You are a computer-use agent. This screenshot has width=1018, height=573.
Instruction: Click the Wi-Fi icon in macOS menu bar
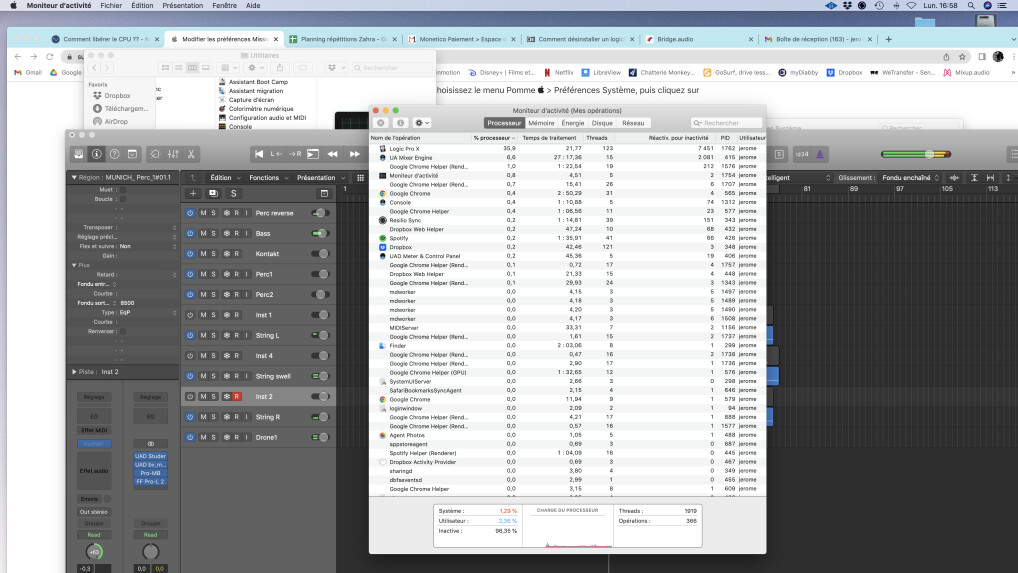[912, 5]
